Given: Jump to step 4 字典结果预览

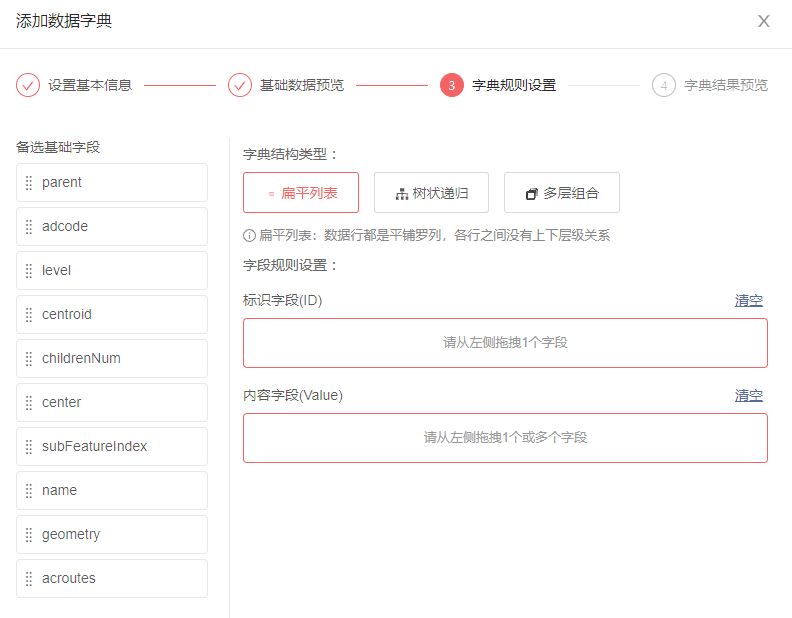Looking at the screenshot, I should point(664,85).
